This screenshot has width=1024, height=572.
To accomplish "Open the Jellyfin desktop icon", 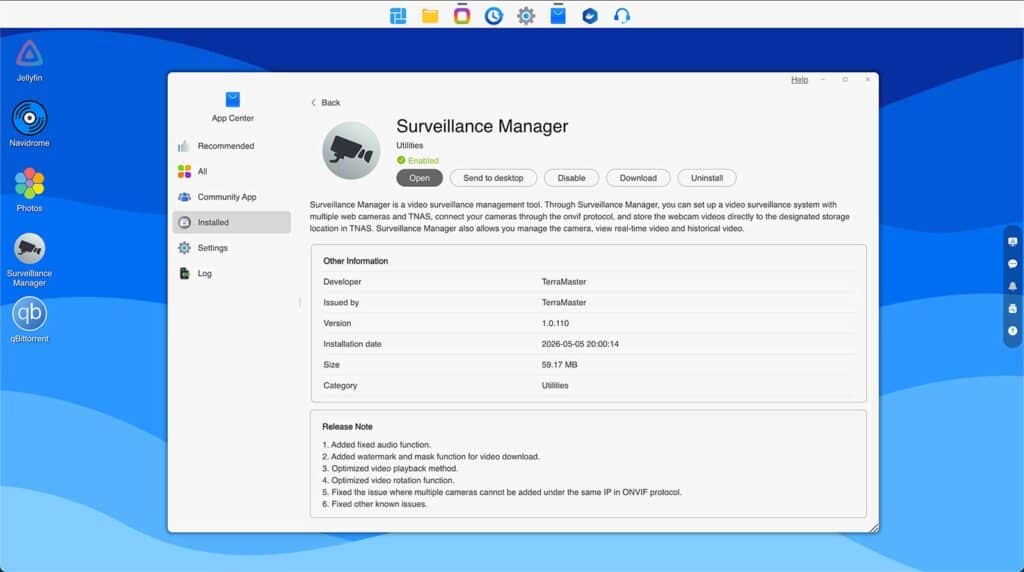I will click(29, 60).
